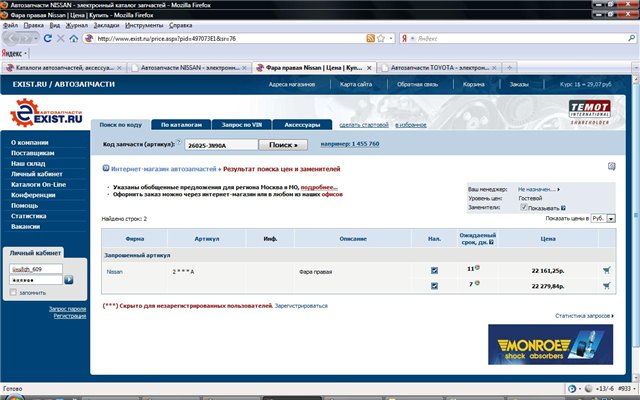Screen dimensions: 640x400
Task: Open the Файл menu
Action: click(11, 25)
